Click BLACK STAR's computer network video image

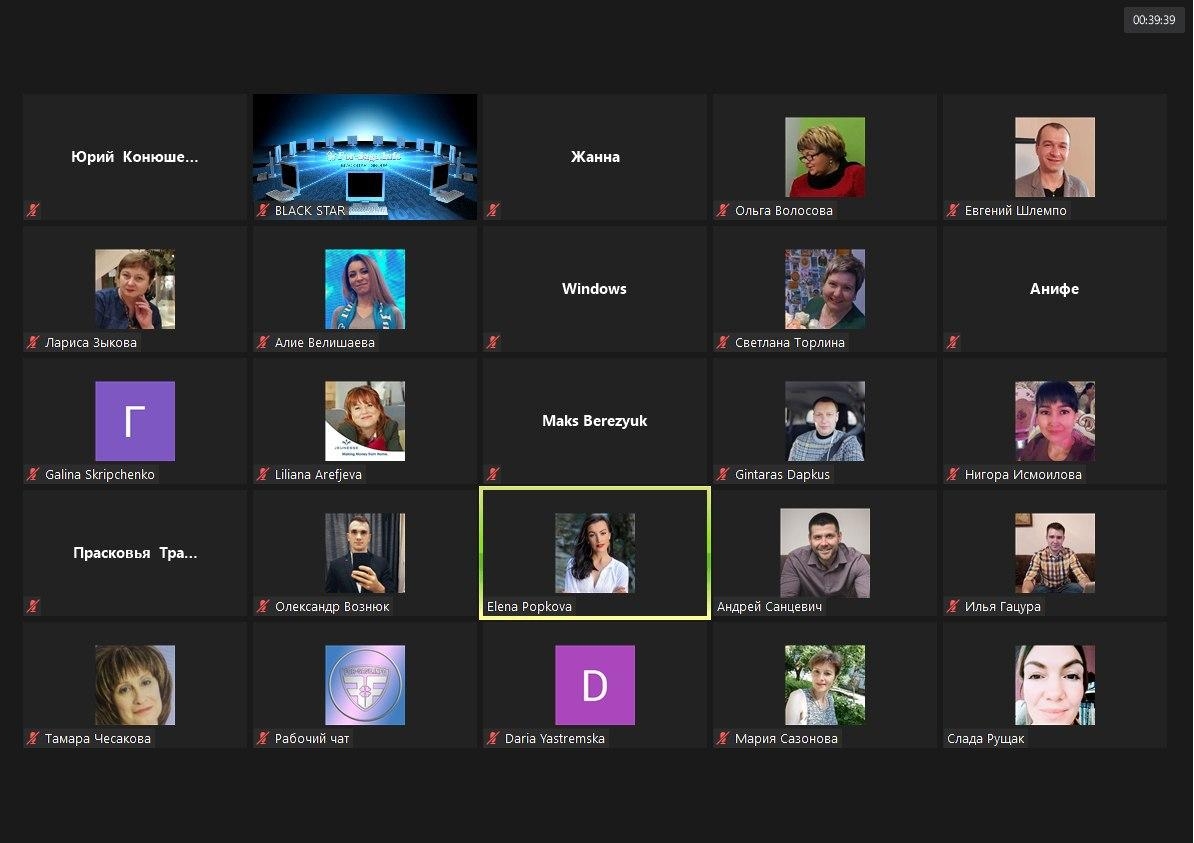[365, 150]
